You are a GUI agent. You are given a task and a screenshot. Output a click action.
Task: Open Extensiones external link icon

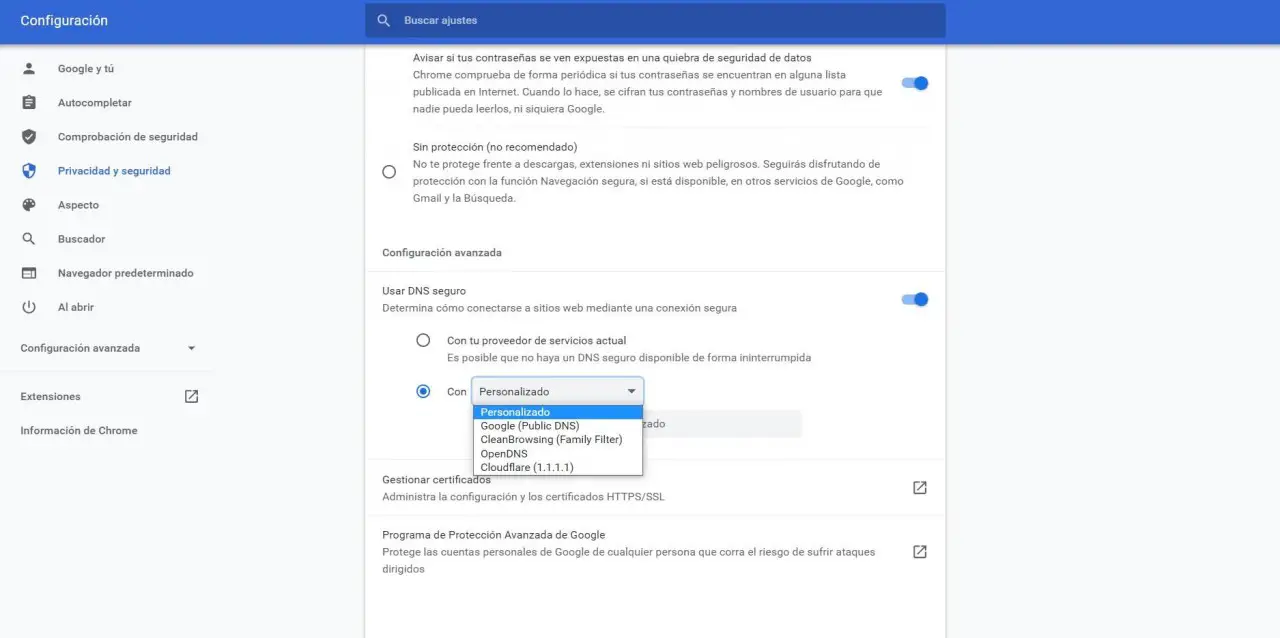click(191, 397)
